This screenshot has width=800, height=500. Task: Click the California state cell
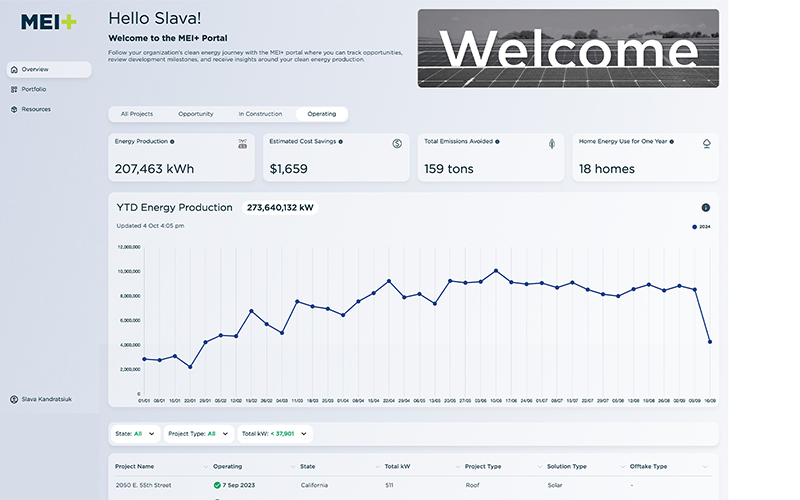coord(314,485)
